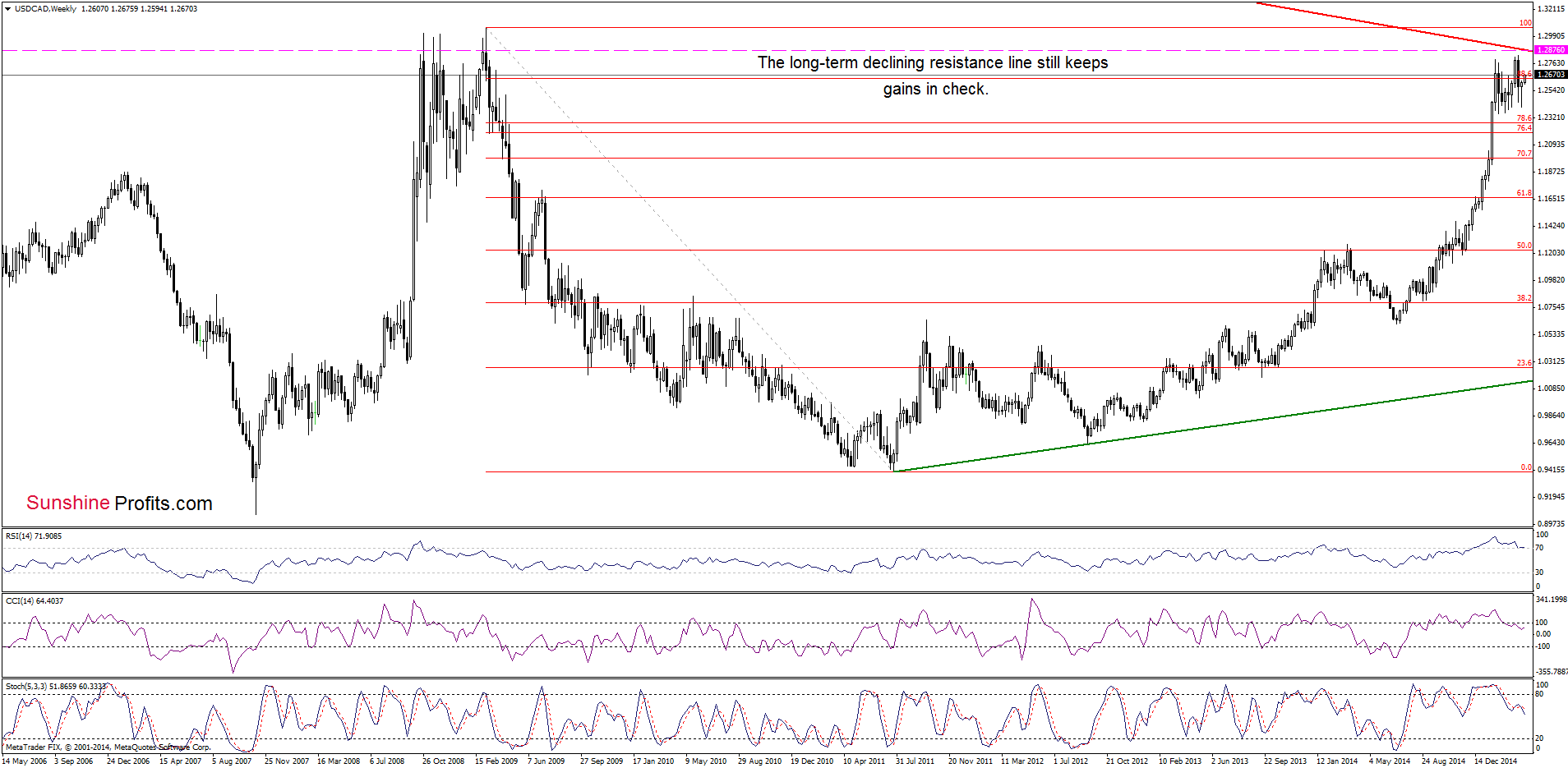Click the 1.29905 price axis label
This screenshot has width=1568, height=768.
point(1550,36)
